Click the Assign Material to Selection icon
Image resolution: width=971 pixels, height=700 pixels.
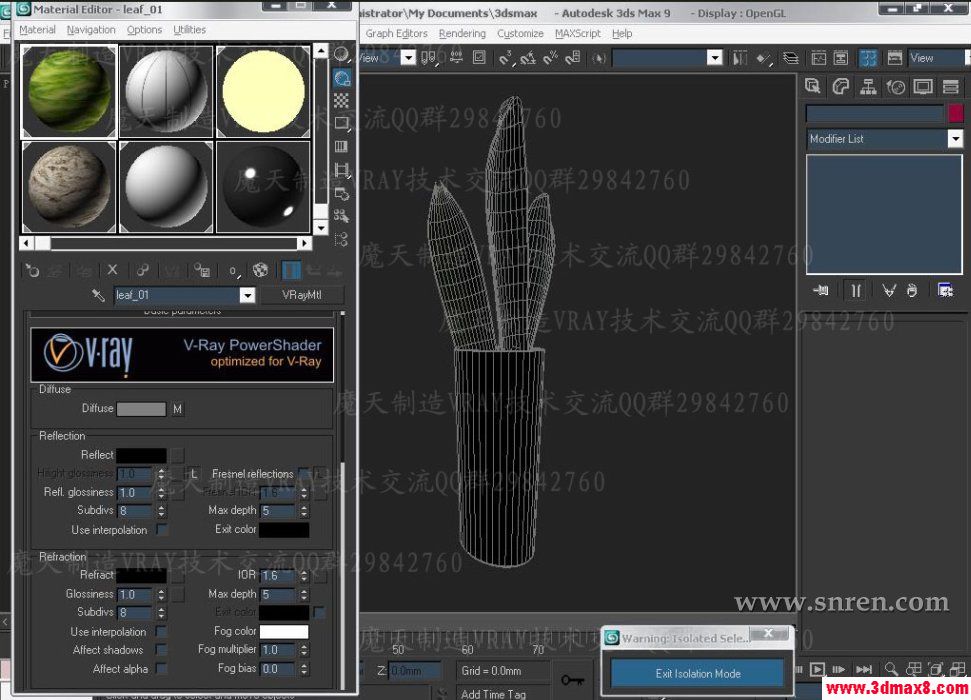pyautogui.click(x=84, y=270)
